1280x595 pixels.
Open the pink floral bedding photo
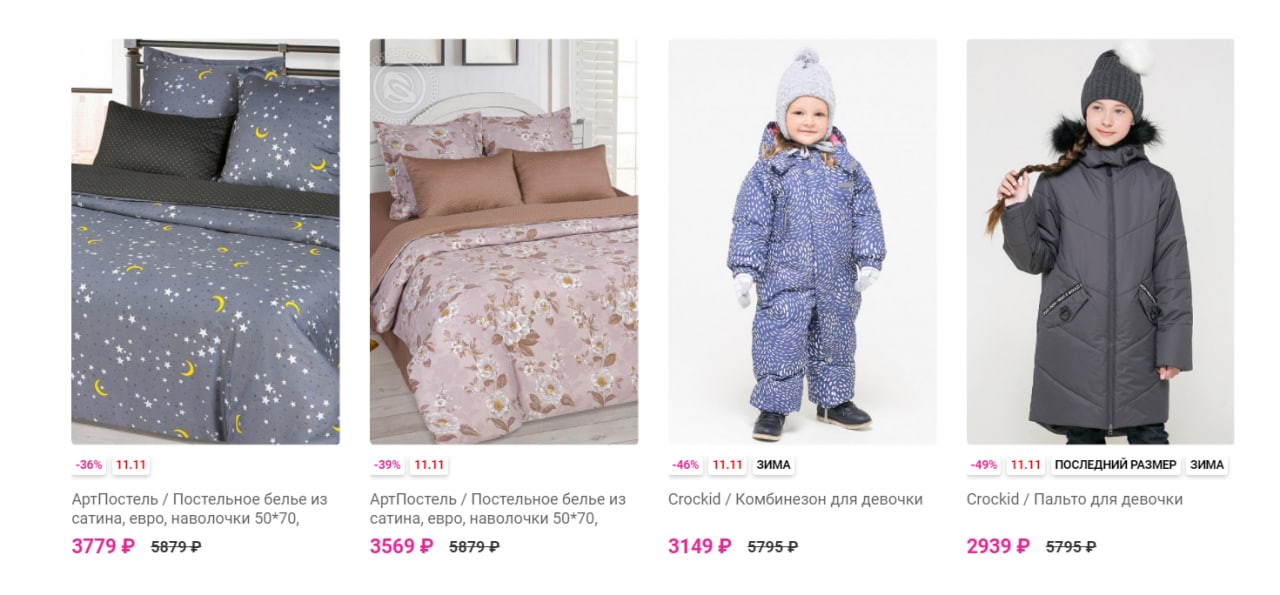pos(504,241)
